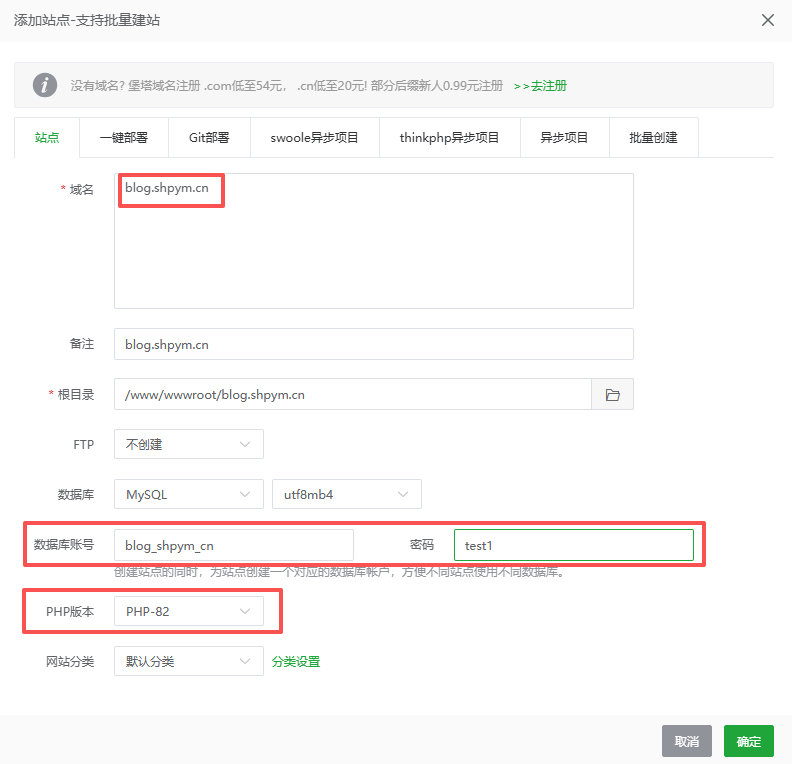
Task: Click into the domain name text area
Action: [x=373, y=250]
